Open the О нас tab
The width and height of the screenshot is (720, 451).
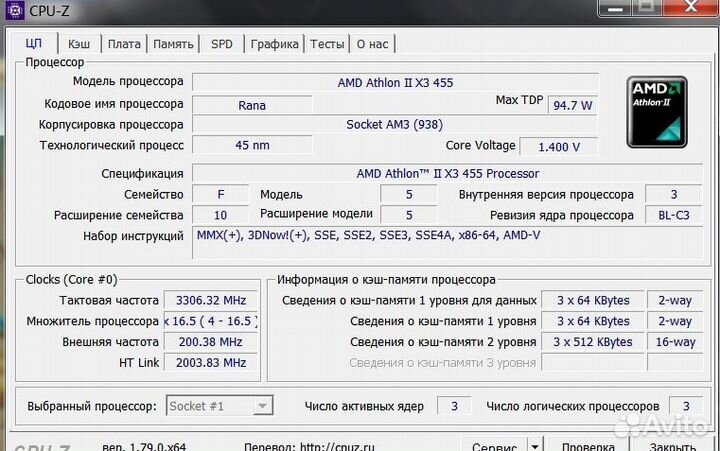coord(372,44)
